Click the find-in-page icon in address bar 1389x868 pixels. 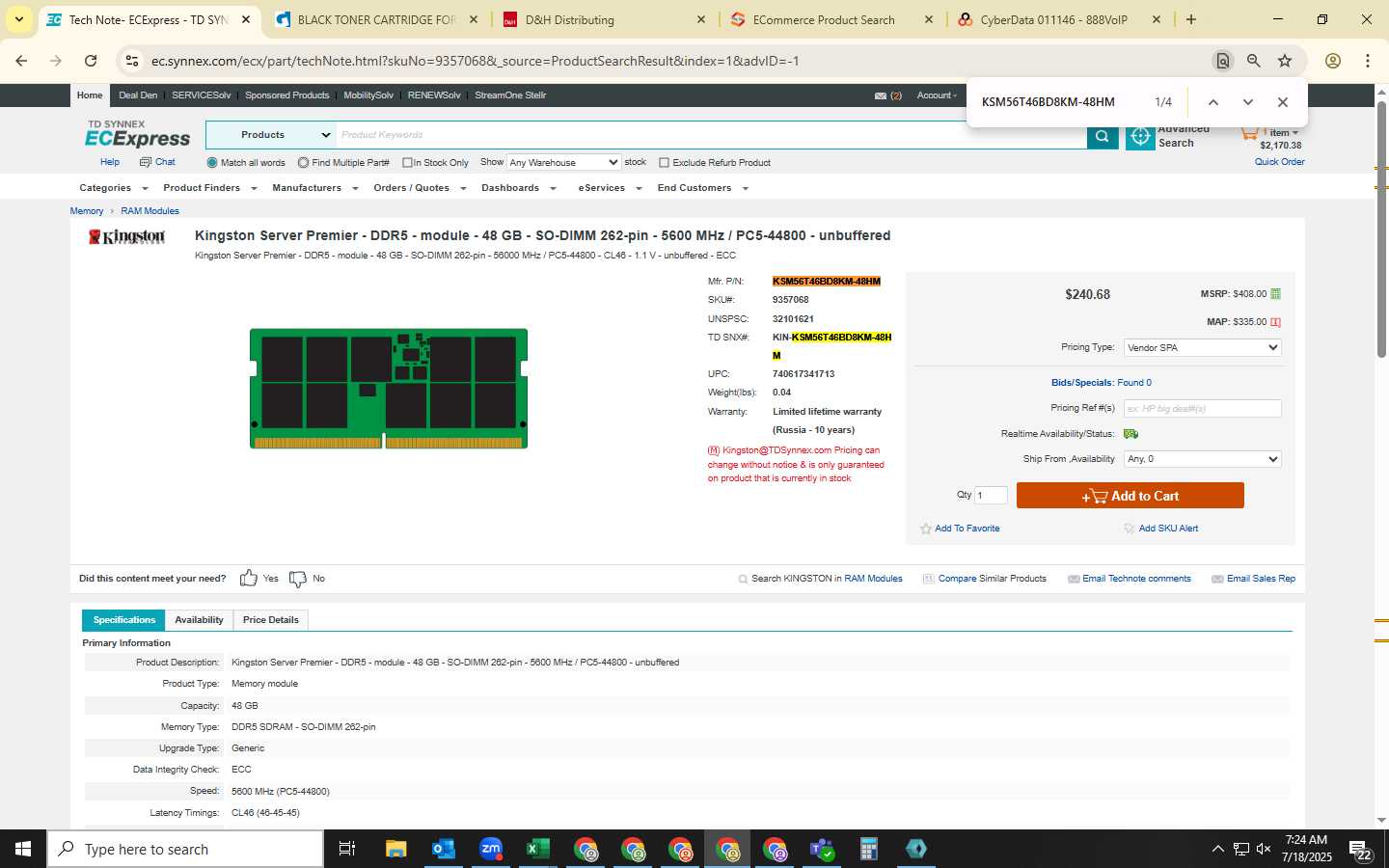pos(1222,61)
